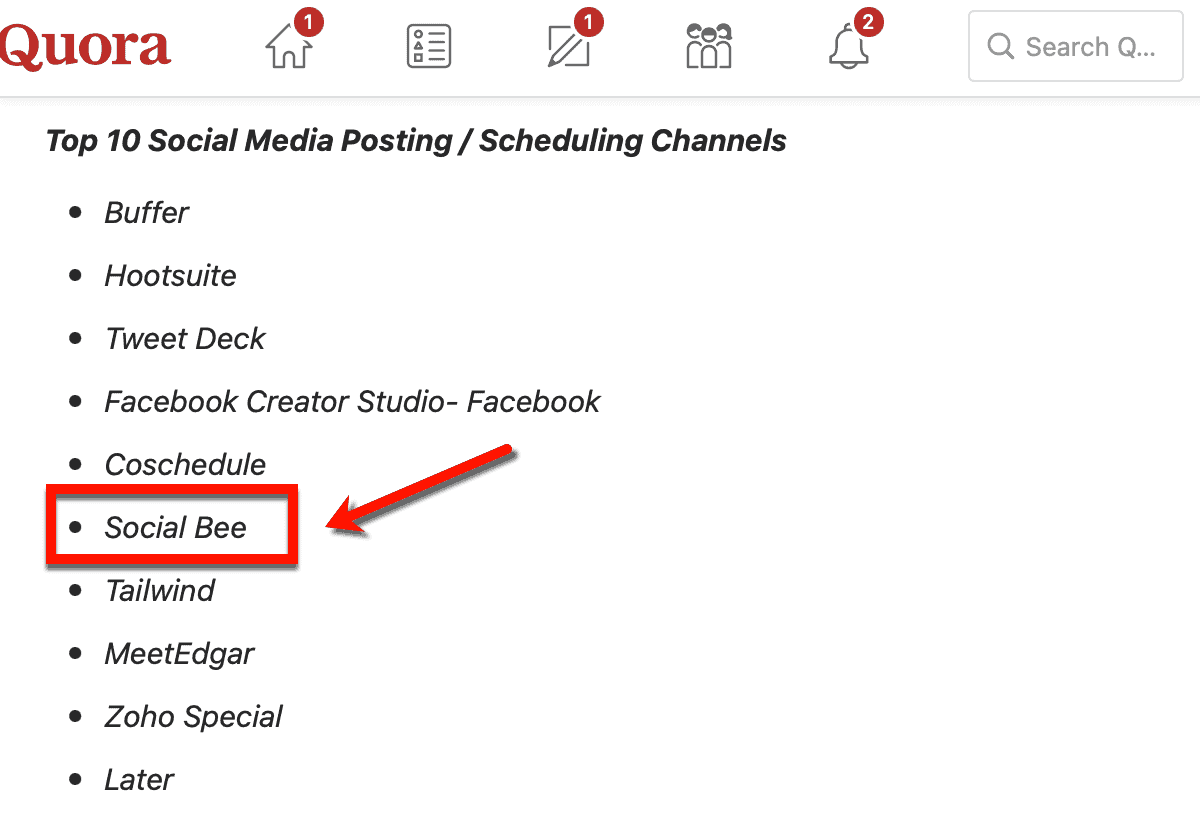Viewport: 1200px width, 824px height.
Task: Open the Spaces people icon
Action: [x=708, y=47]
